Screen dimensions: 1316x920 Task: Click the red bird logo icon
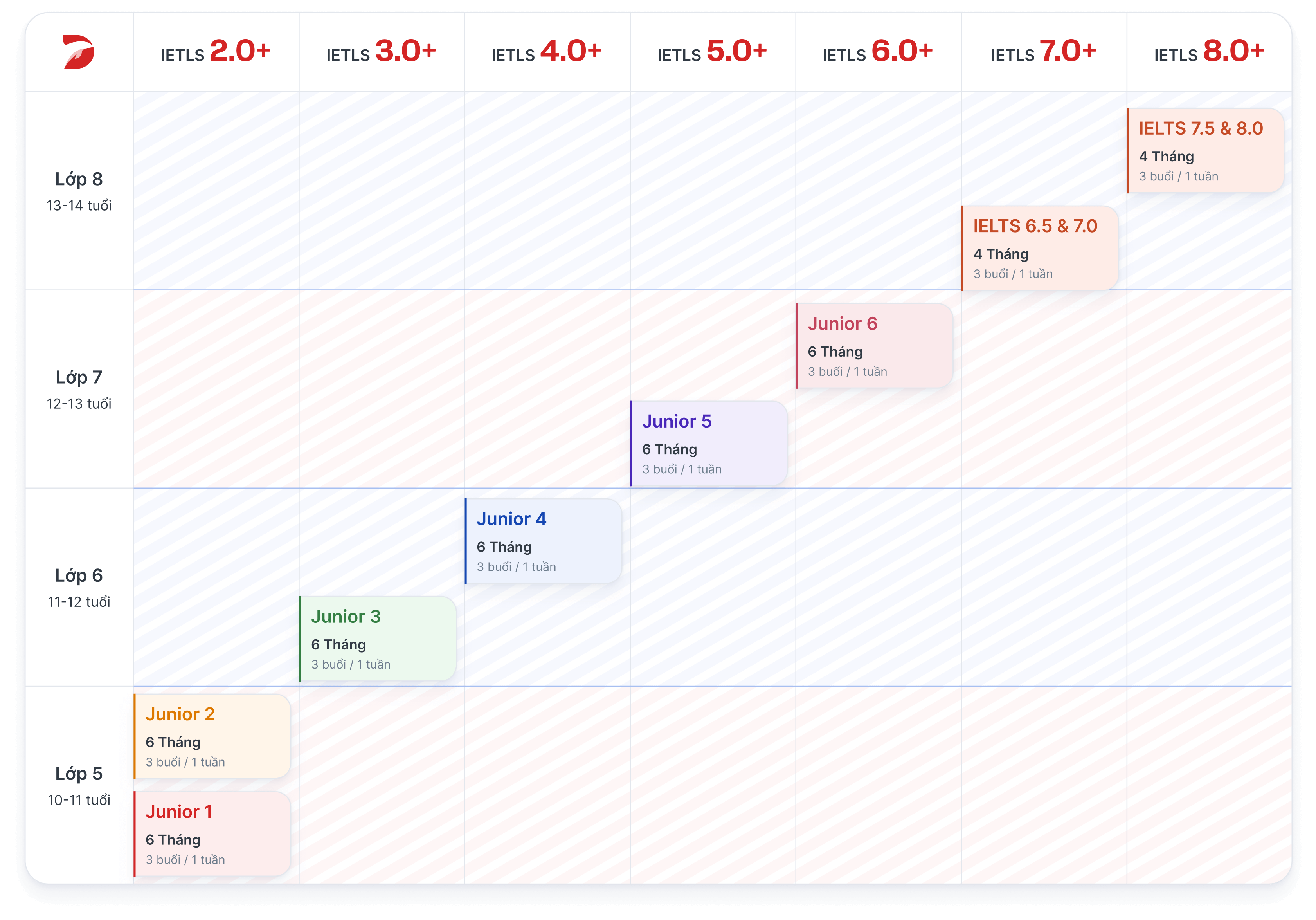79,52
